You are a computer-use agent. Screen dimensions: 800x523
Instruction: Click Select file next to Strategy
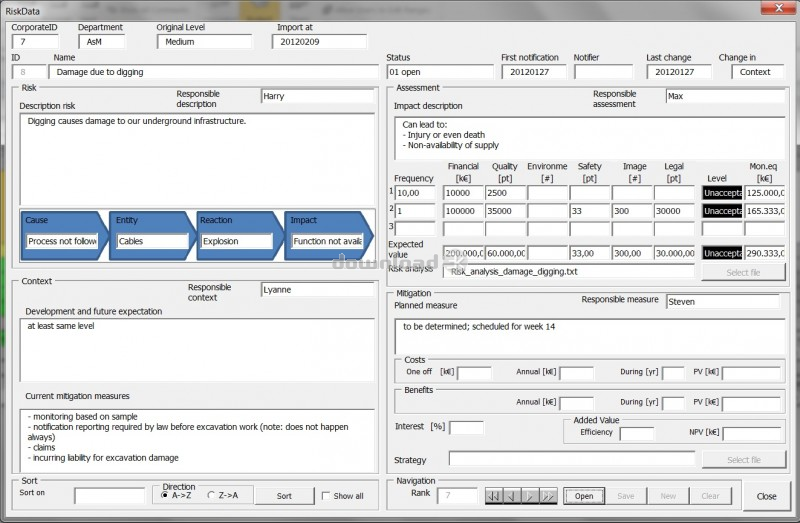click(744, 460)
